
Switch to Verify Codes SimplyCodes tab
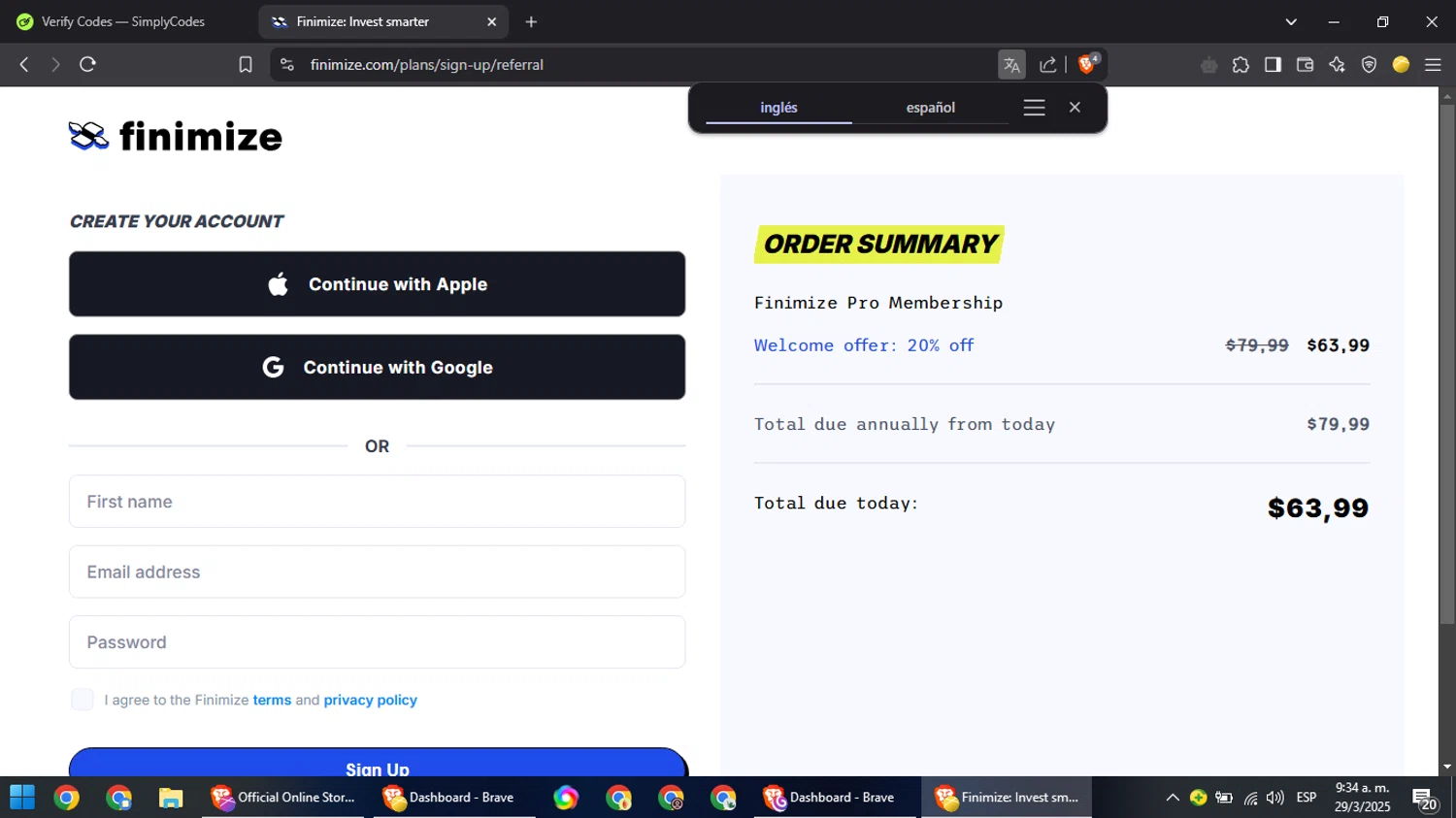(123, 21)
